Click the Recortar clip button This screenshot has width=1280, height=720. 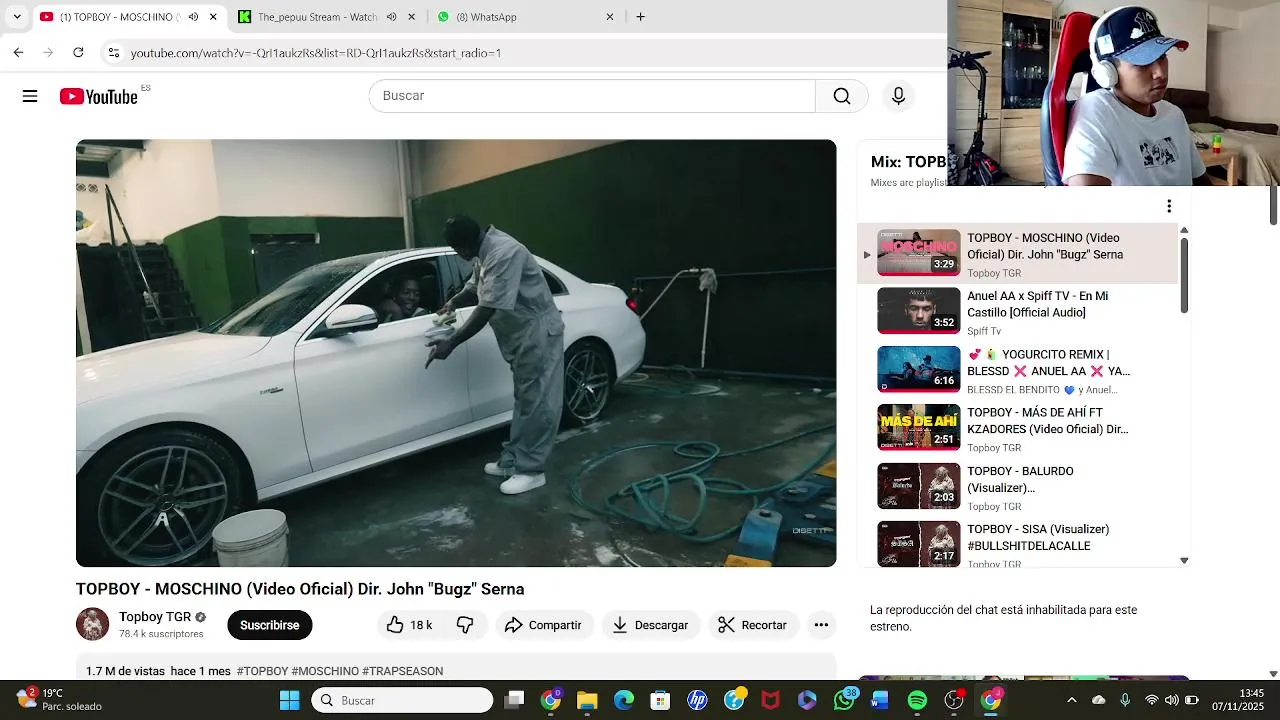753,625
